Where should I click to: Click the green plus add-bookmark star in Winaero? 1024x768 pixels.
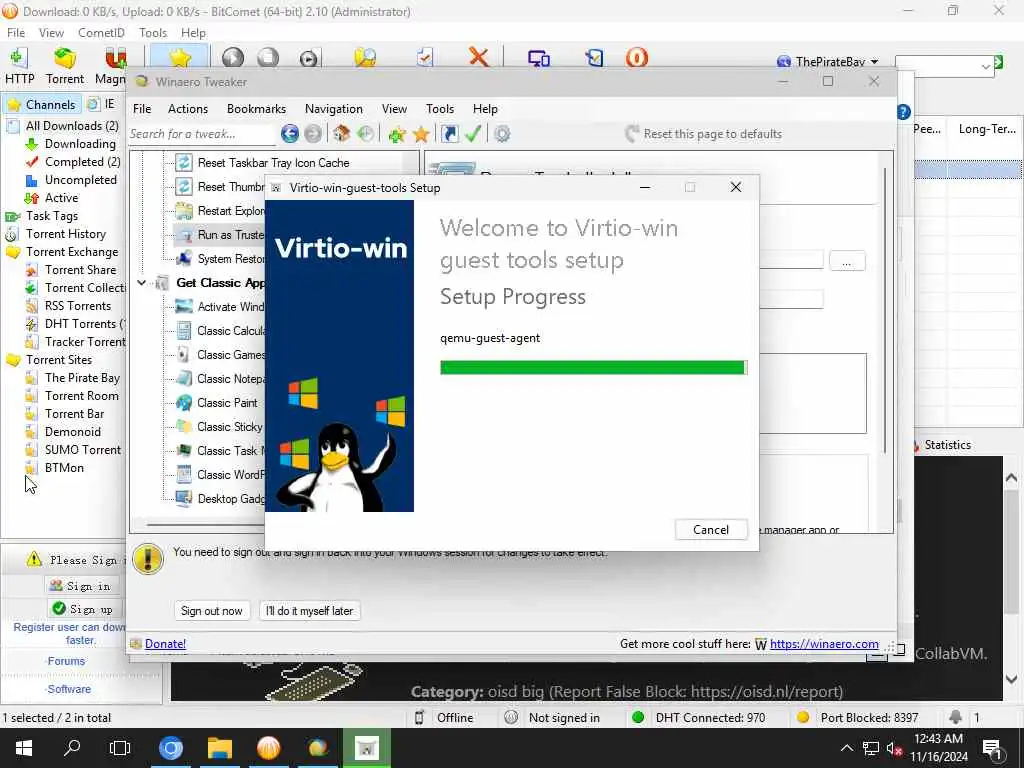point(396,134)
